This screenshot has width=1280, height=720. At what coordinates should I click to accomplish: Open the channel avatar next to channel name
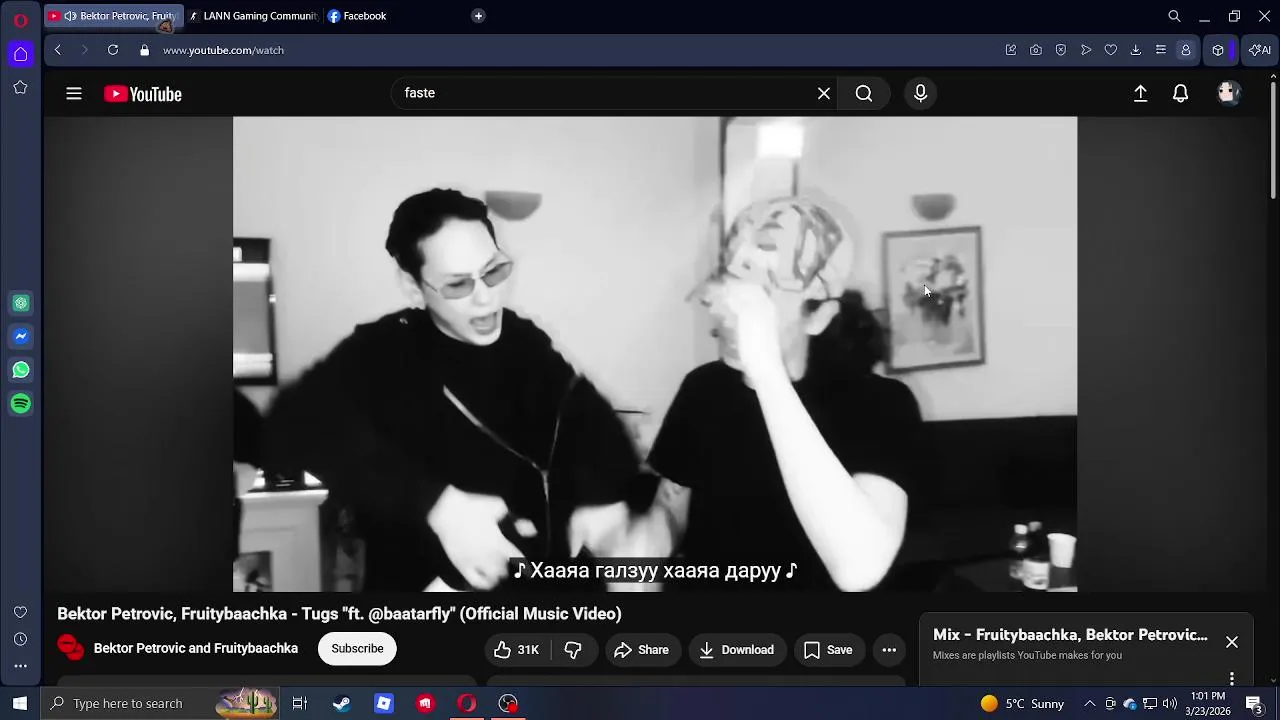(71, 648)
